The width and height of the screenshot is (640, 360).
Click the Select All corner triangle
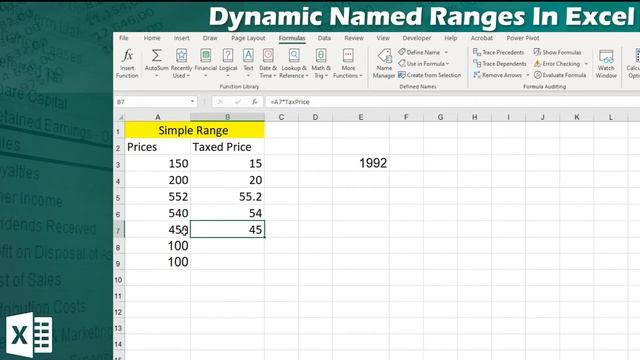120,117
